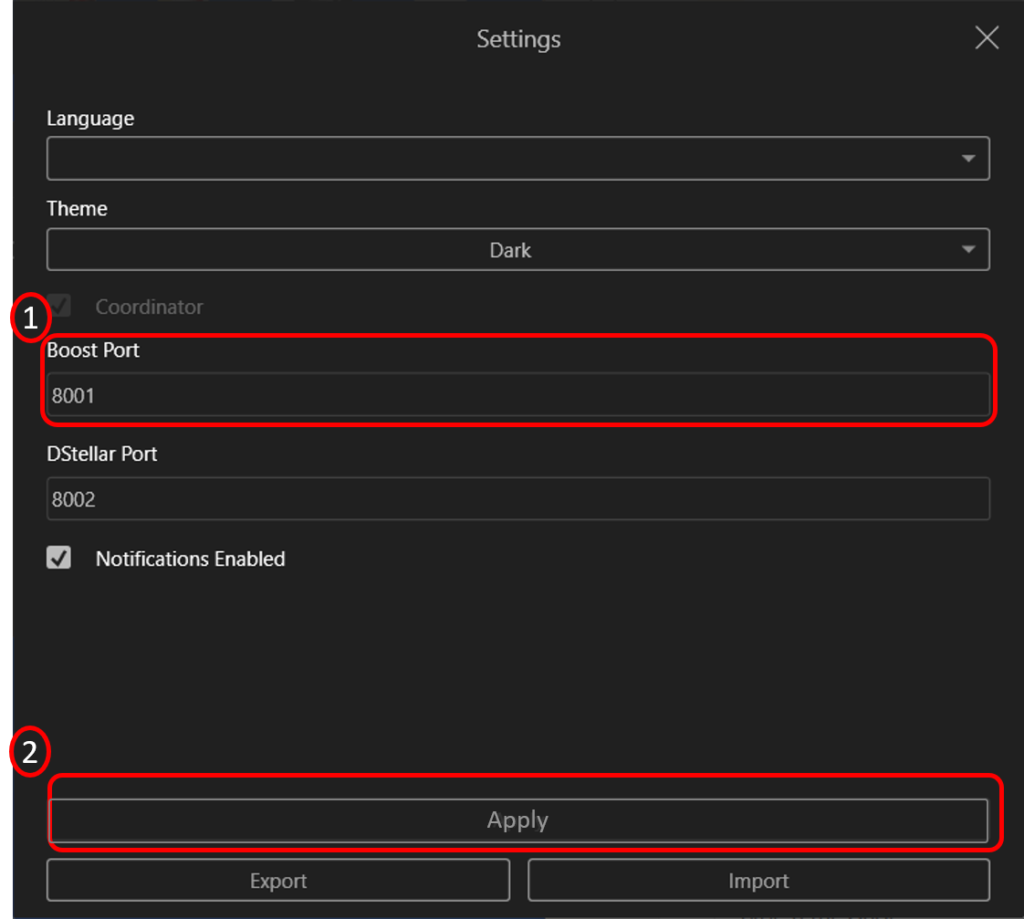The height and width of the screenshot is (919, 1024).
Task: Click the Language field label
Action: tap(90, 118)
